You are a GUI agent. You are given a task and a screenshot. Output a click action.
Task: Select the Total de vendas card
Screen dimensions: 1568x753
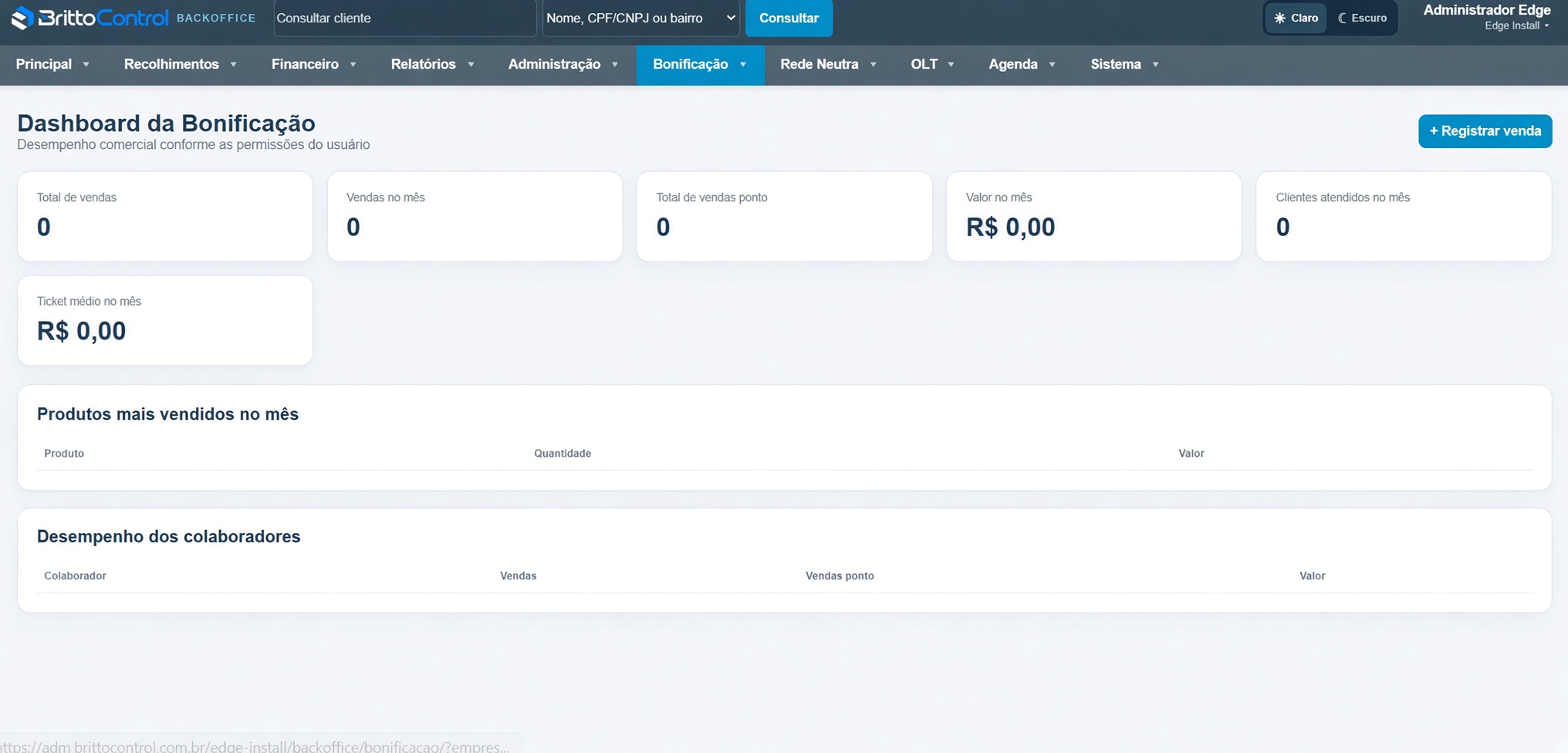point(165,217)
